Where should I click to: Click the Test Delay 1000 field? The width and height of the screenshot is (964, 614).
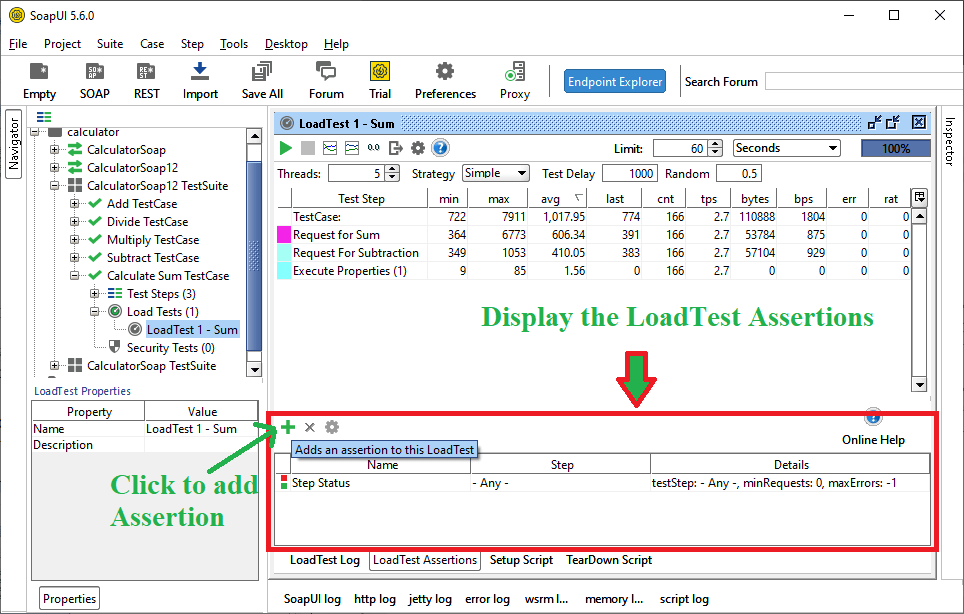click(x=630, y=173)
